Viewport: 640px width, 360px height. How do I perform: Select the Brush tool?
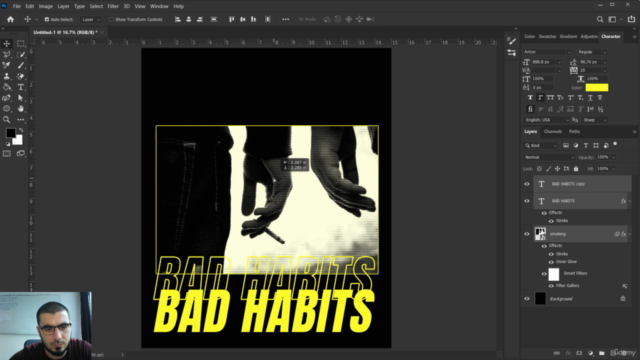20,65
